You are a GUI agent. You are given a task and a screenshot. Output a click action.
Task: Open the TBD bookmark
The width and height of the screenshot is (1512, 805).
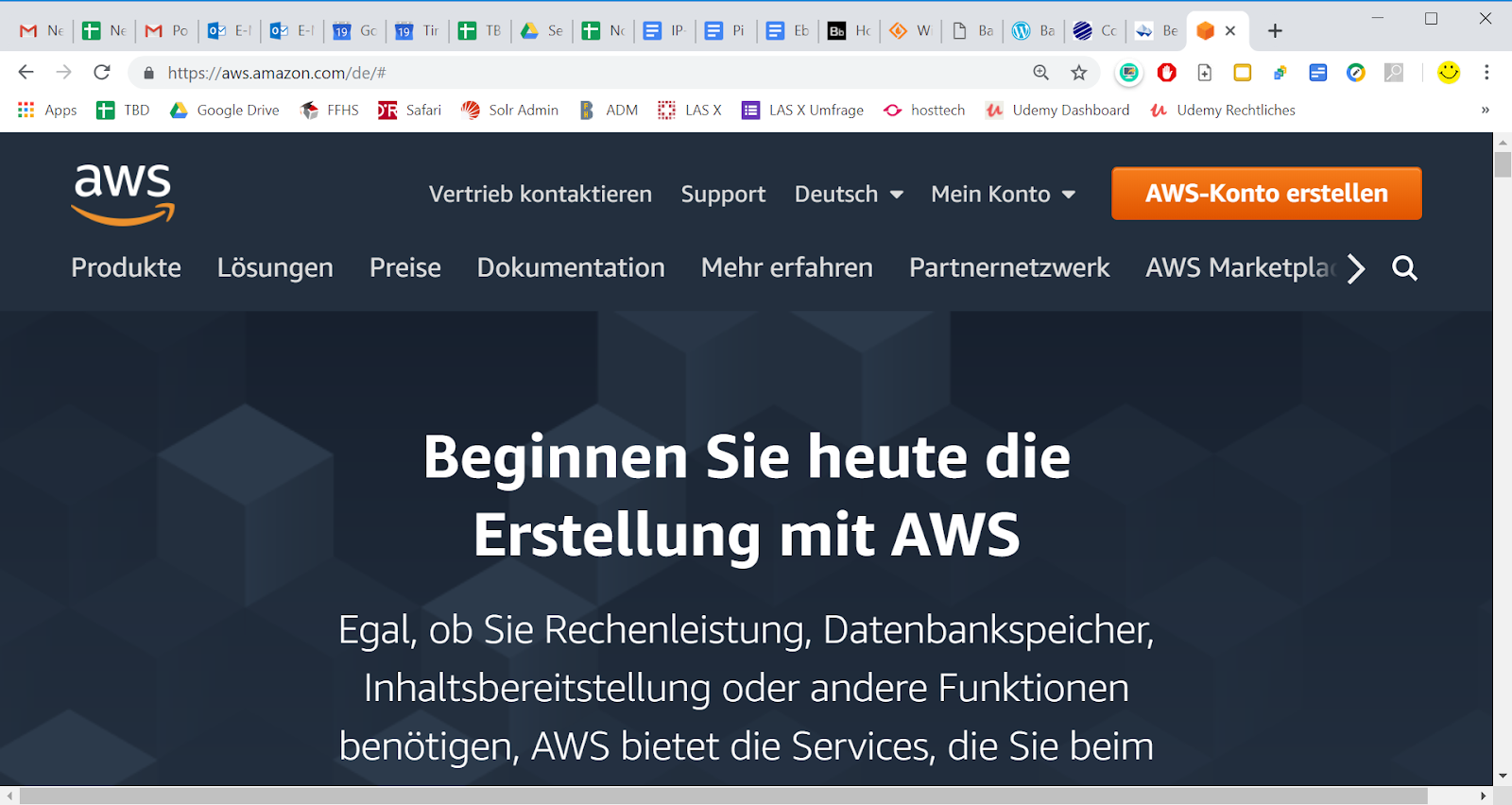[123, 111]
